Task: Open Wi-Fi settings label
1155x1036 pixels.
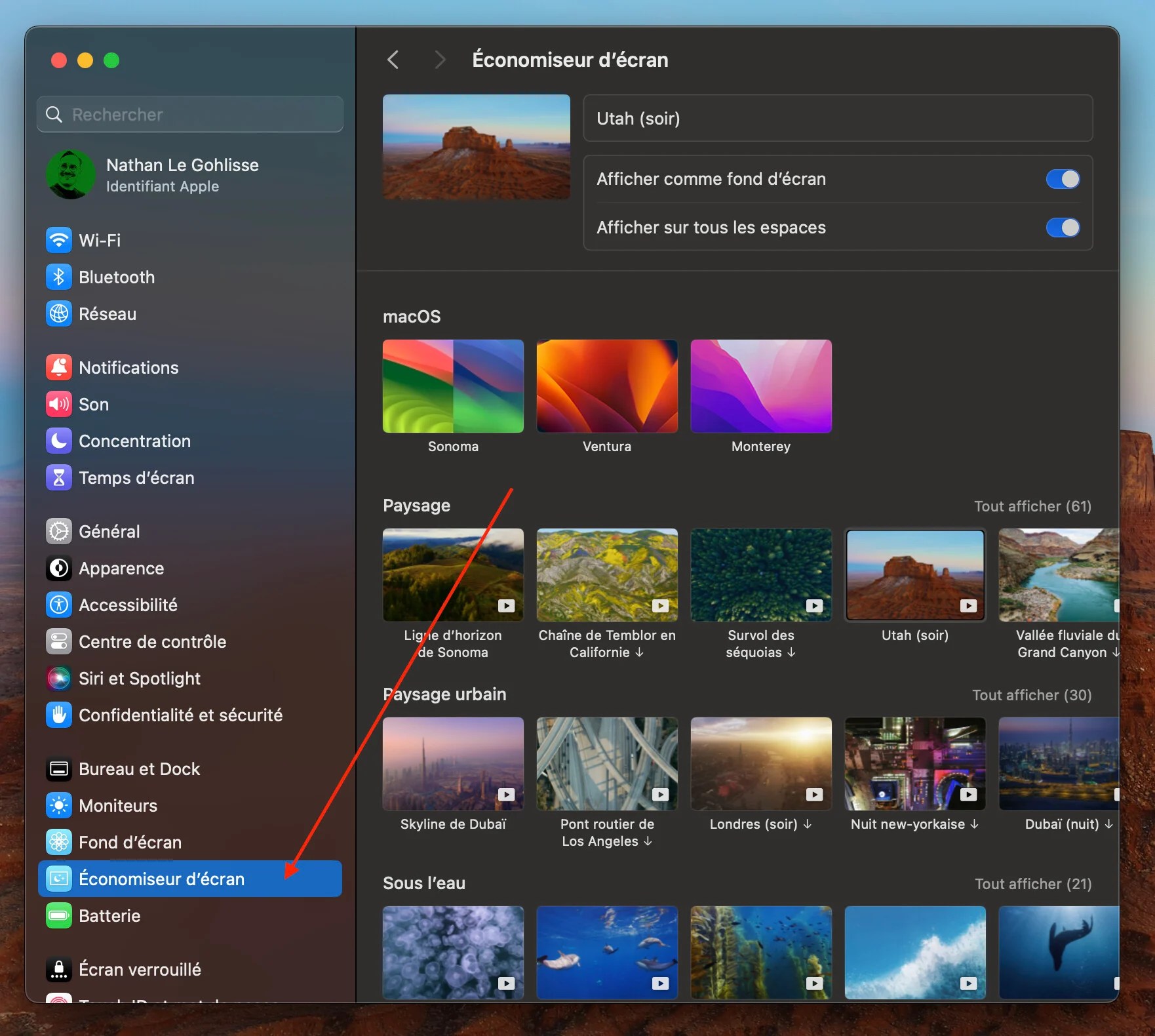Action: click(x=100, y=240)
